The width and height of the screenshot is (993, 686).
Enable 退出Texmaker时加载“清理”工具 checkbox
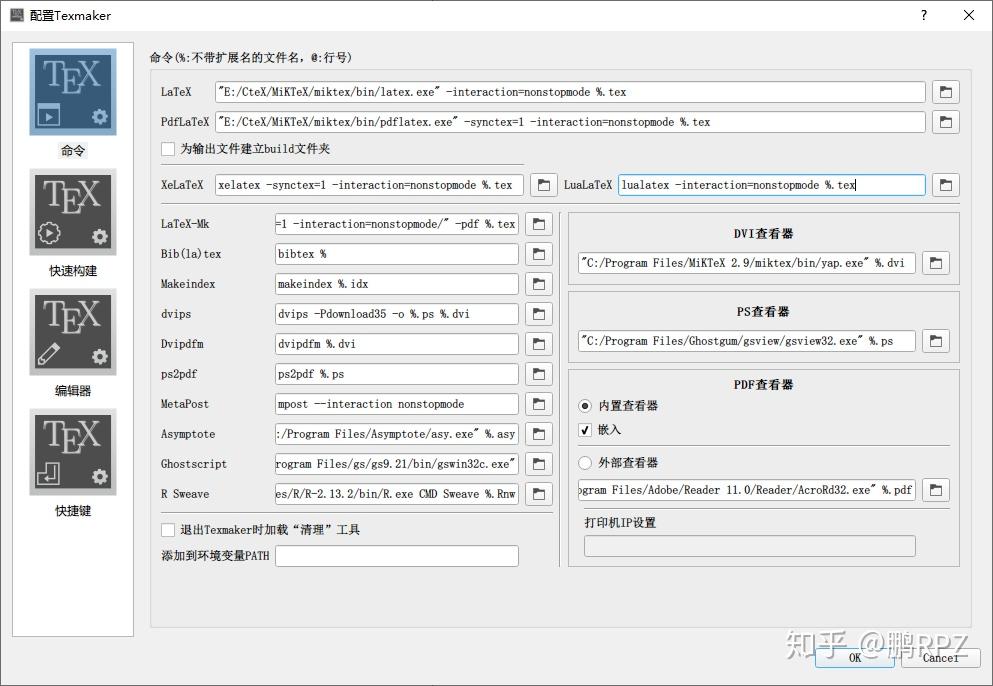168,530
